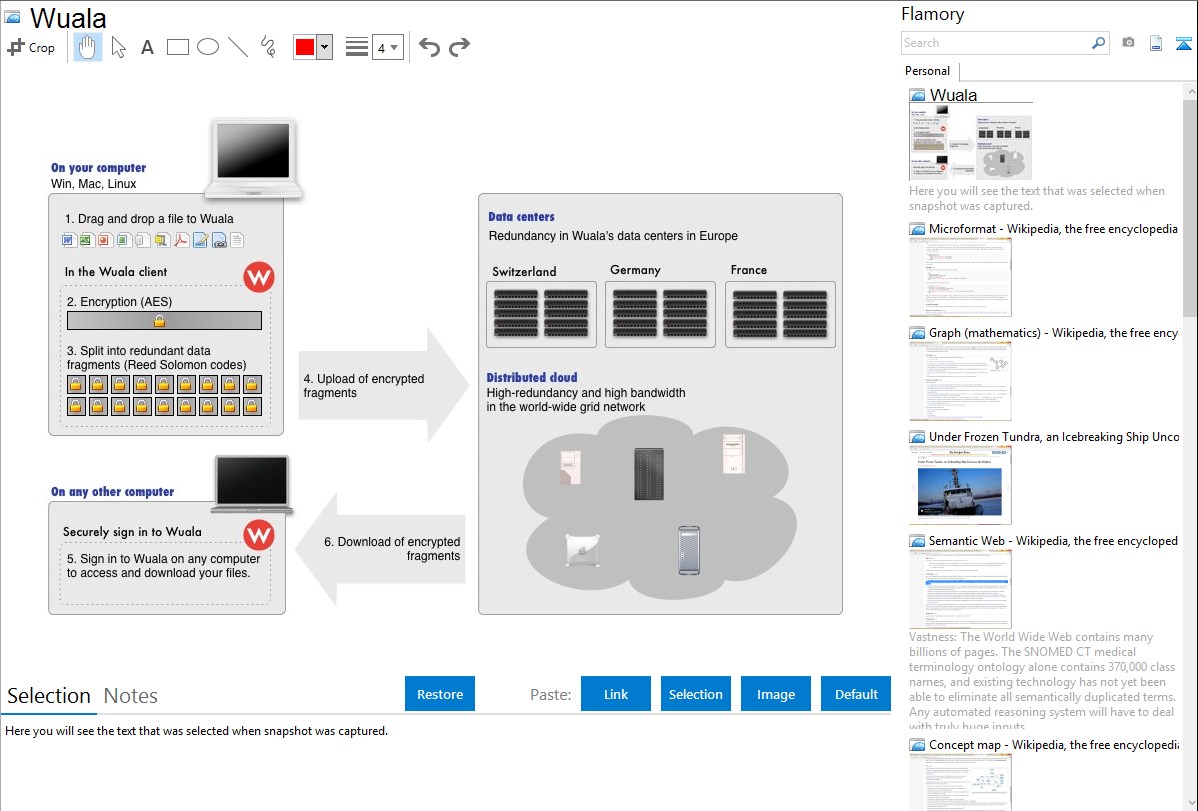Click the icon beside Microformat snapshot title

click(x=917, y=229)
